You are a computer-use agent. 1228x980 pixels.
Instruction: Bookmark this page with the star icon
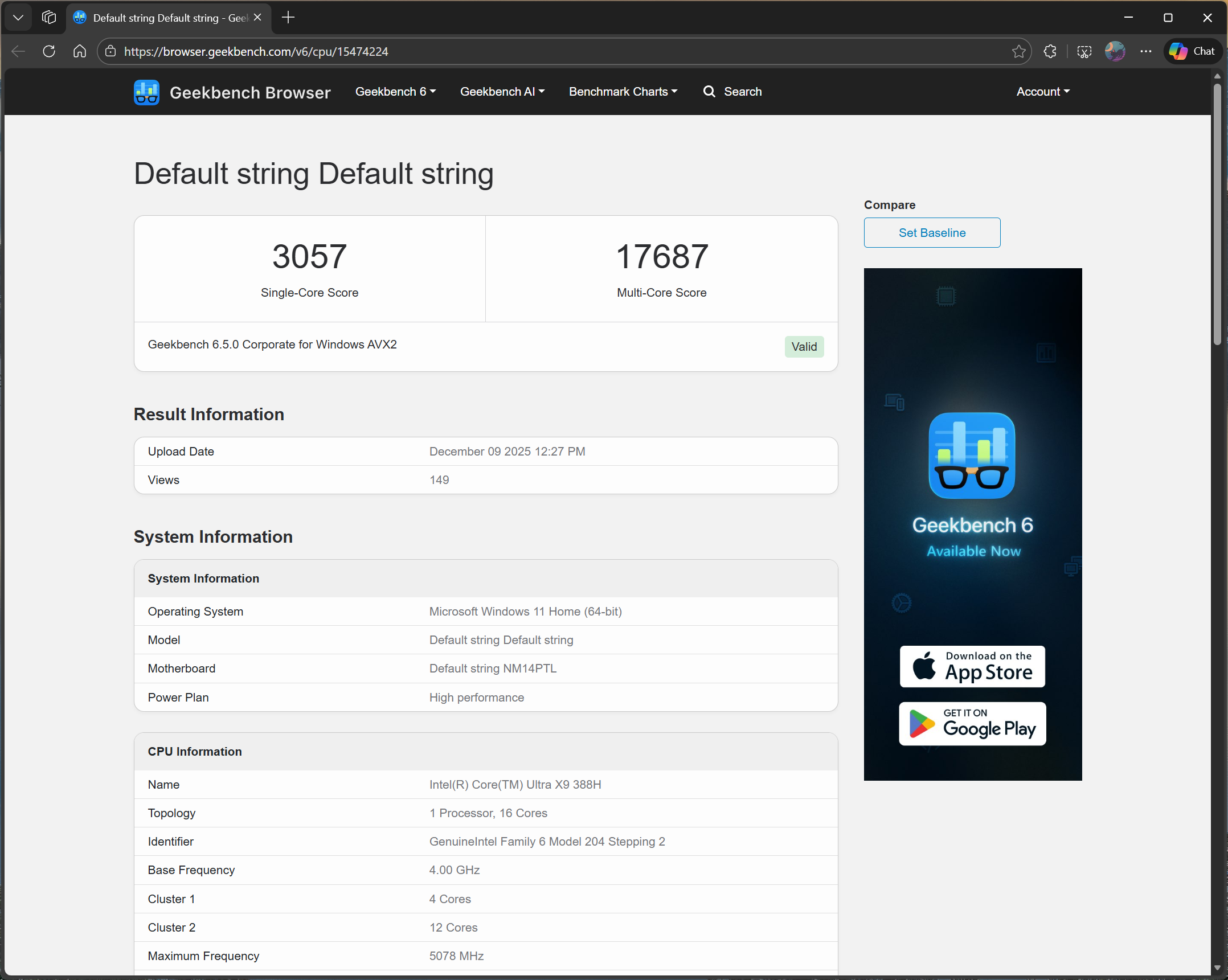[x=1019, y=51]
